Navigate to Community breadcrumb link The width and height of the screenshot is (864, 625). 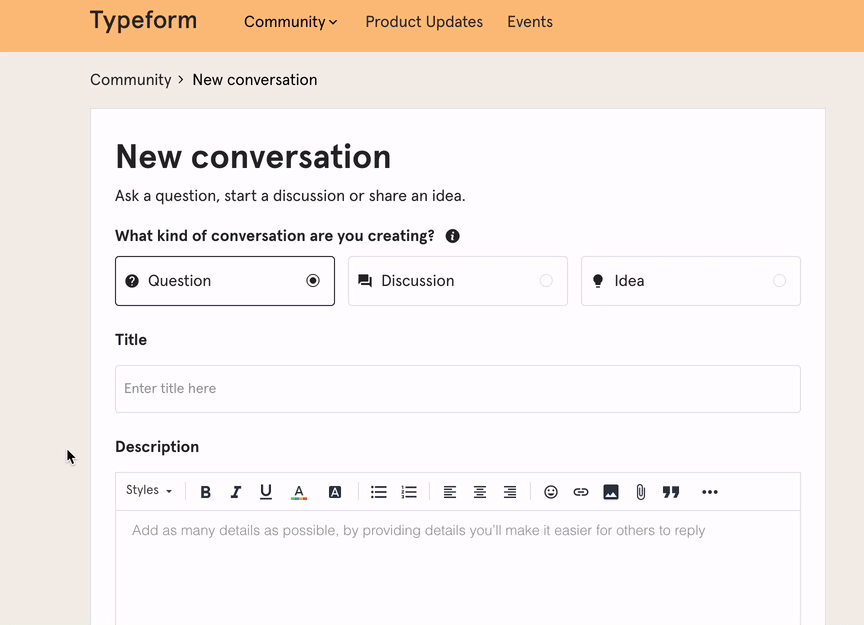[131, 80]
